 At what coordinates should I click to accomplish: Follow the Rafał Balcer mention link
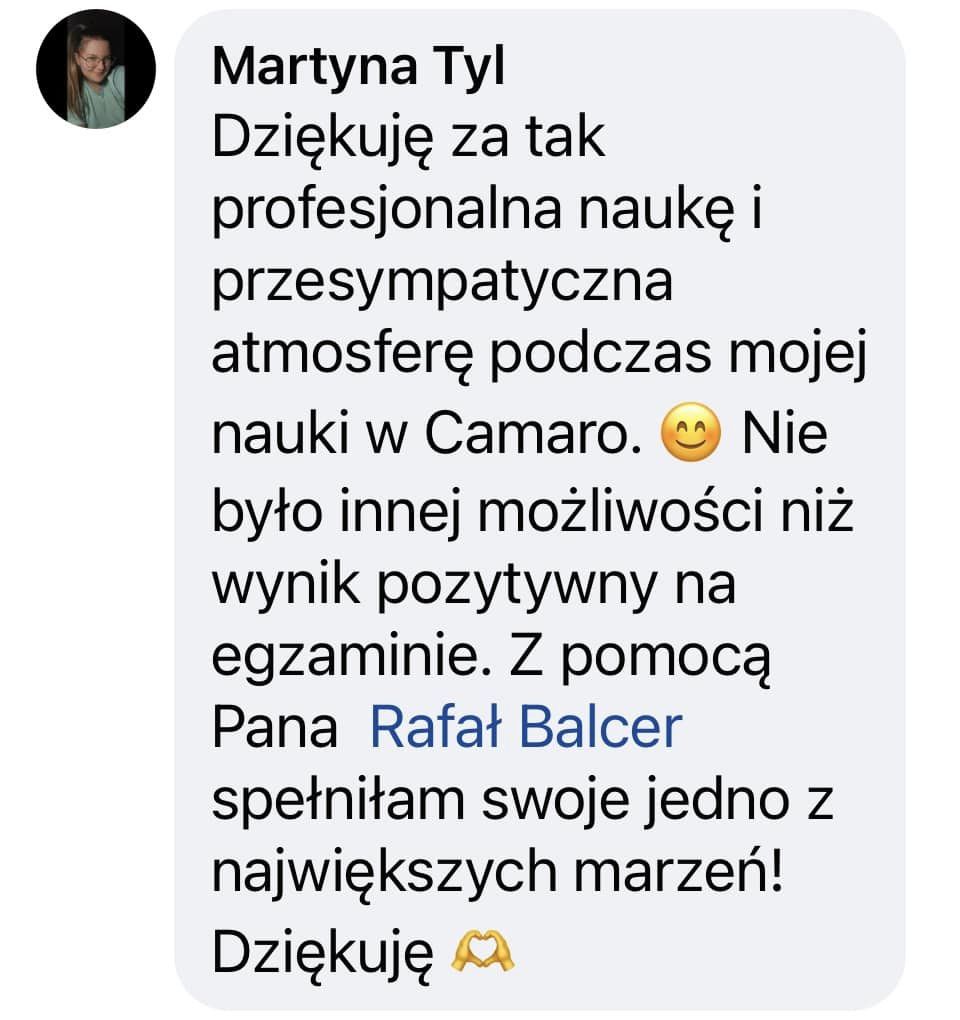(x=526, y=727)
